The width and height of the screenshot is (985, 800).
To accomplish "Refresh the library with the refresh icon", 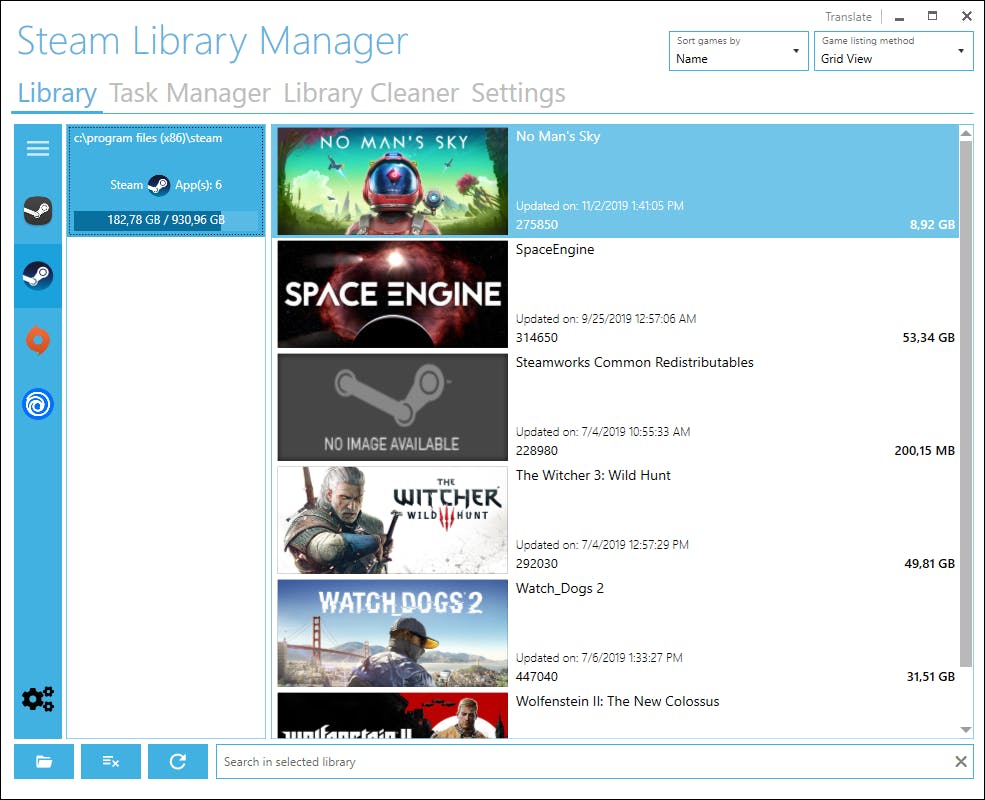I will click(177, 761).
